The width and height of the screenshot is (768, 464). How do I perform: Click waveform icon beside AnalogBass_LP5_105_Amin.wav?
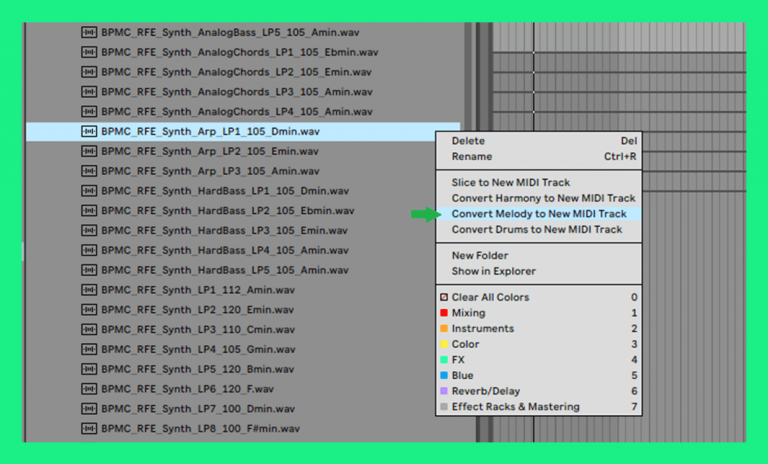(x=88, y=32)
